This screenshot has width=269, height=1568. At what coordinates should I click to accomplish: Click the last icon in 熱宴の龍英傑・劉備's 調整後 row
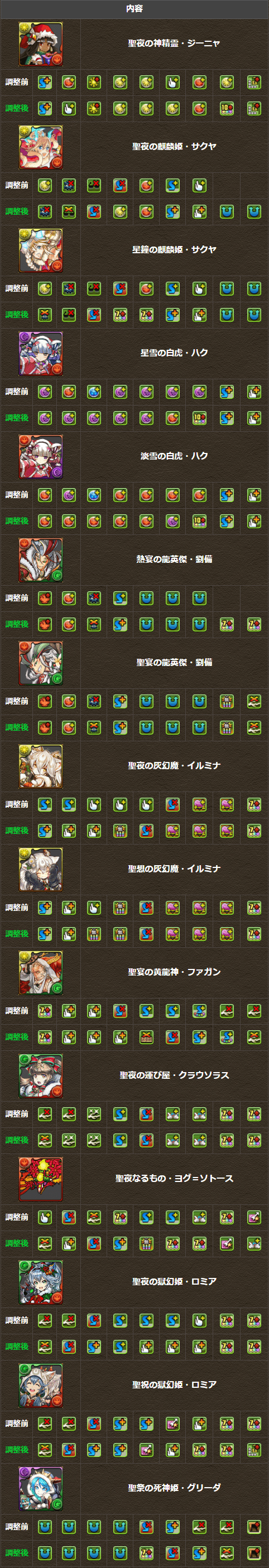click(x=254, y=624)
